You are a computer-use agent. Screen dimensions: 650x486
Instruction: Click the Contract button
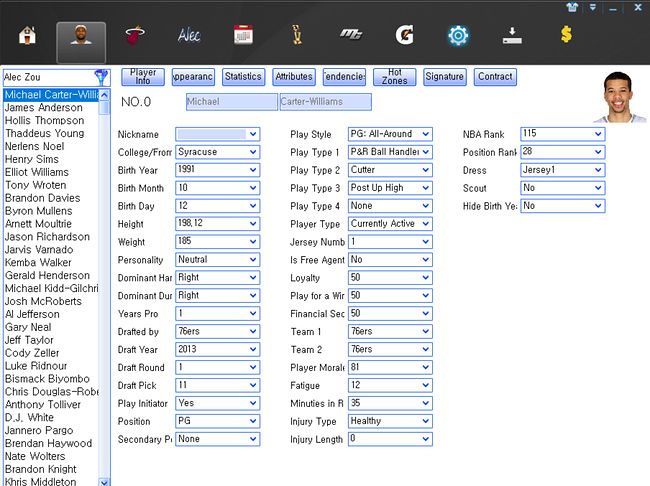(x=495, y=76)
